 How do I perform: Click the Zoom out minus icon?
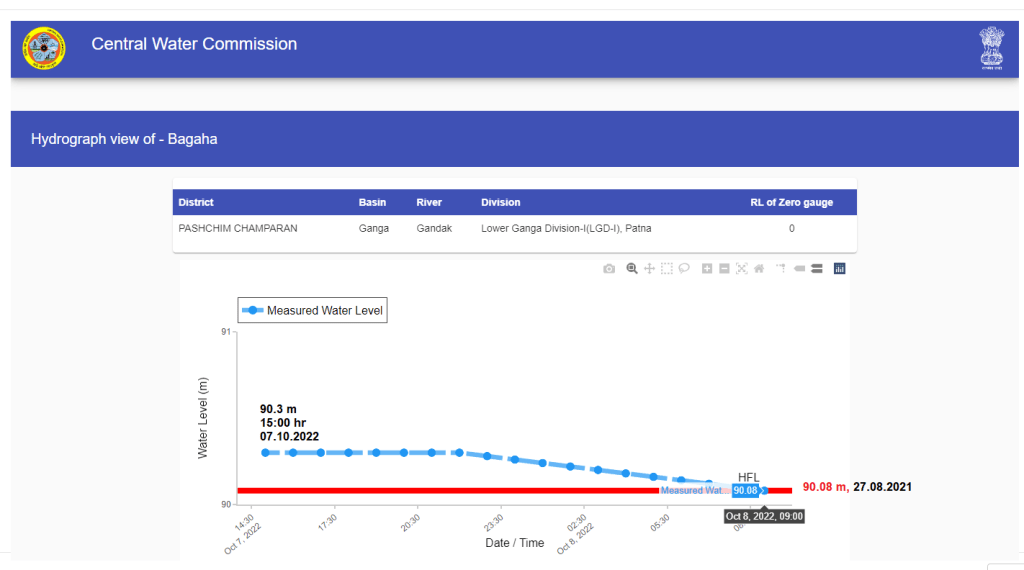click(724, 268)
